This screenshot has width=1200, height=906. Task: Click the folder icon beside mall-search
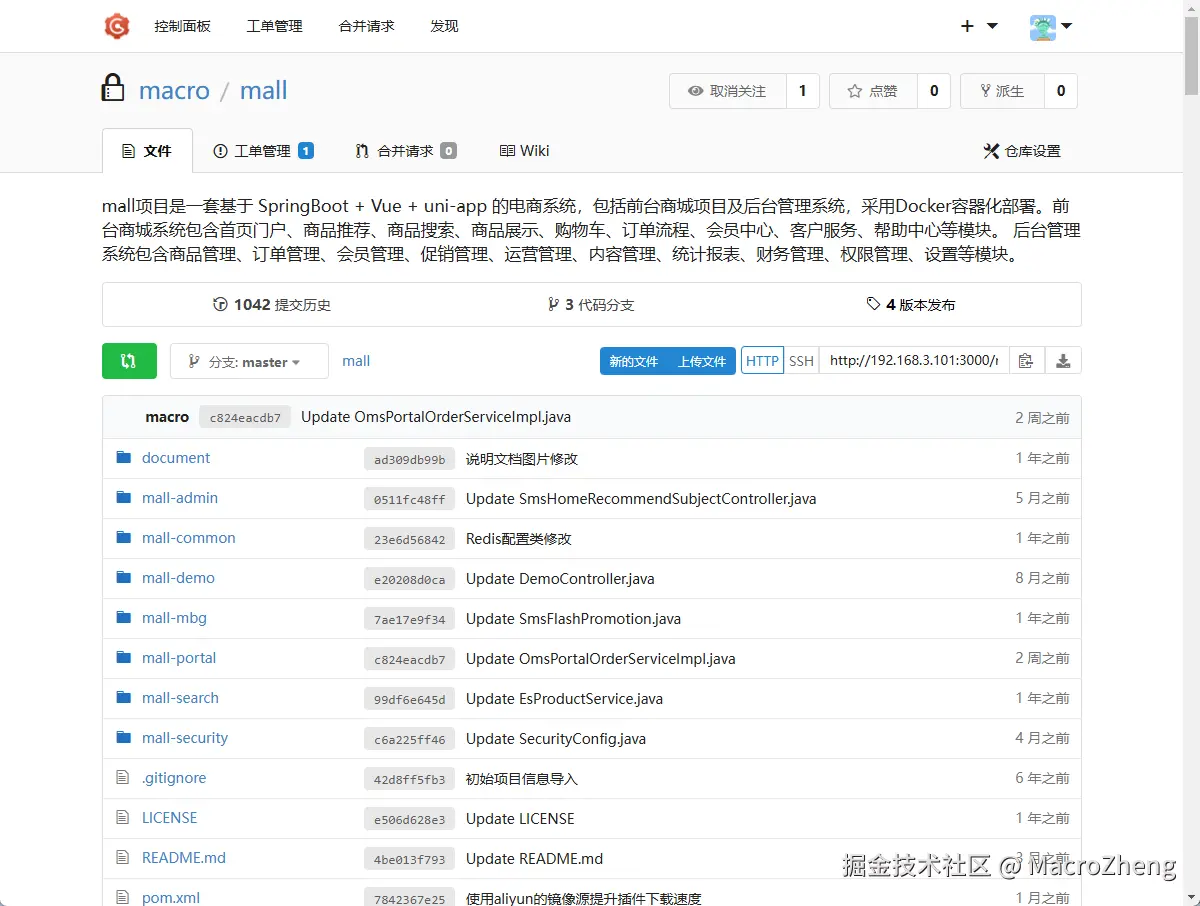(x=123, y=698)
